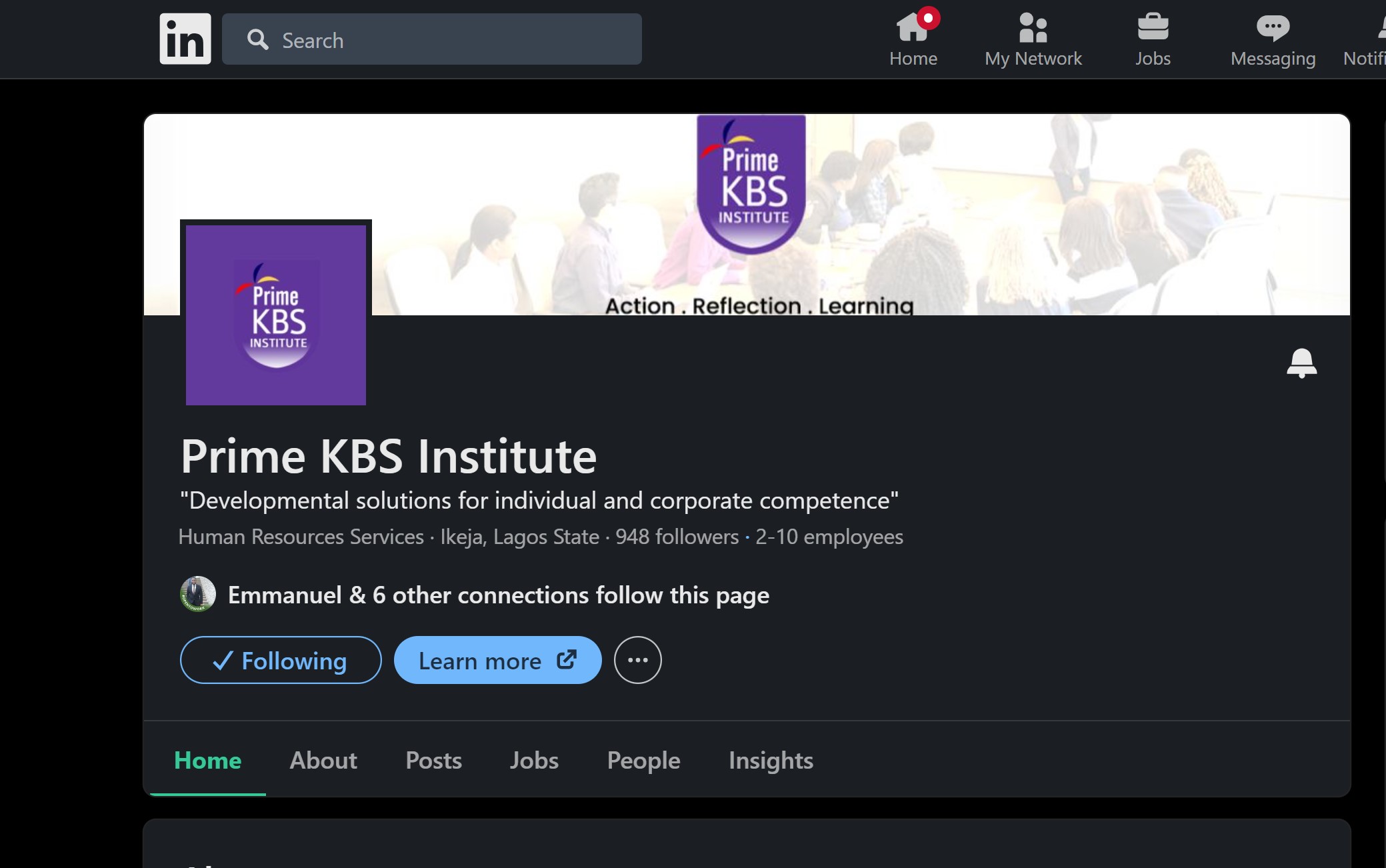Click the magnifying glass search icon
This screenshot has height=868, width=1386.
pos(258,40)
